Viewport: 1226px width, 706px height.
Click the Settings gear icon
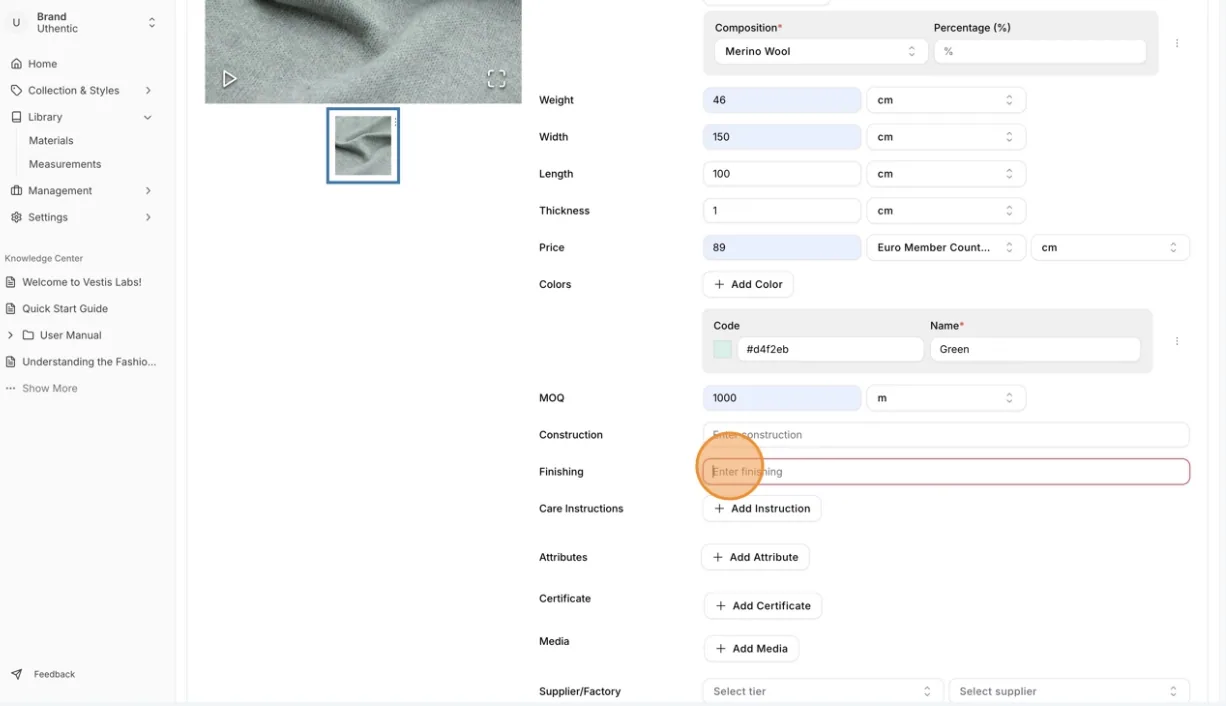click(16, 217)
